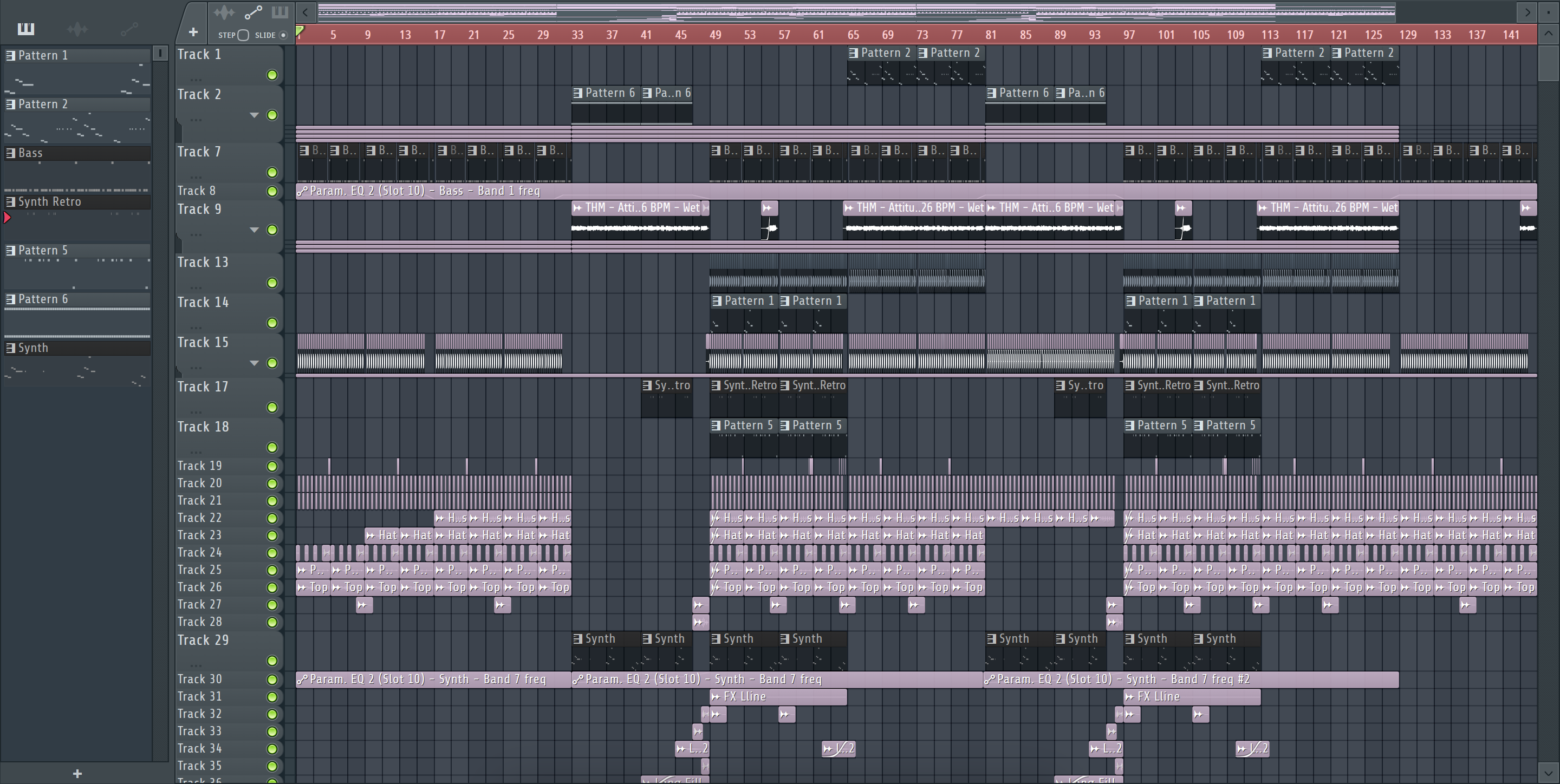Click the add pattern plus at bottom
Viewport: 1560px width, 784px height.
click(77, 774)
